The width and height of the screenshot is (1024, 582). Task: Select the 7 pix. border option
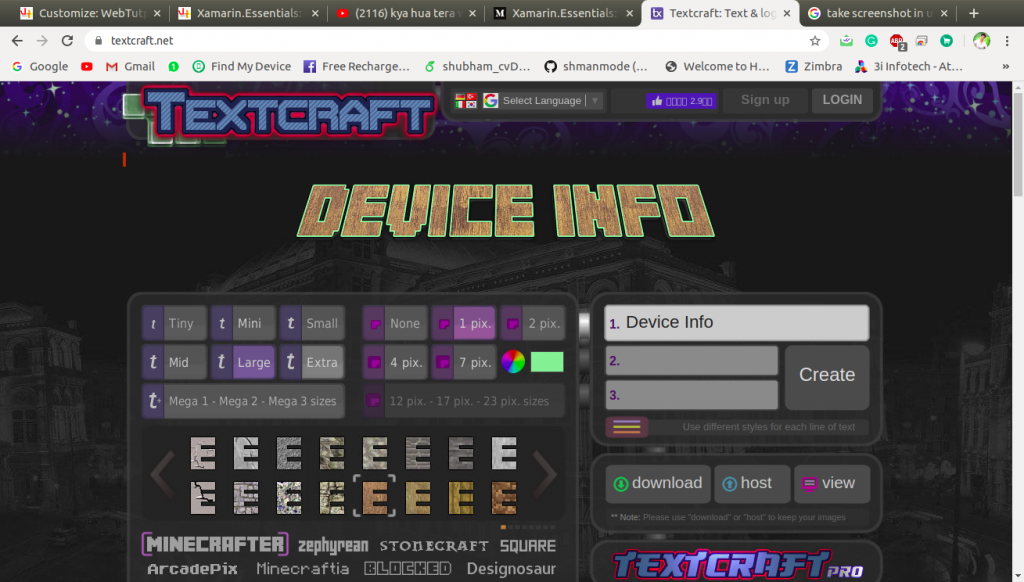point(464,363)
